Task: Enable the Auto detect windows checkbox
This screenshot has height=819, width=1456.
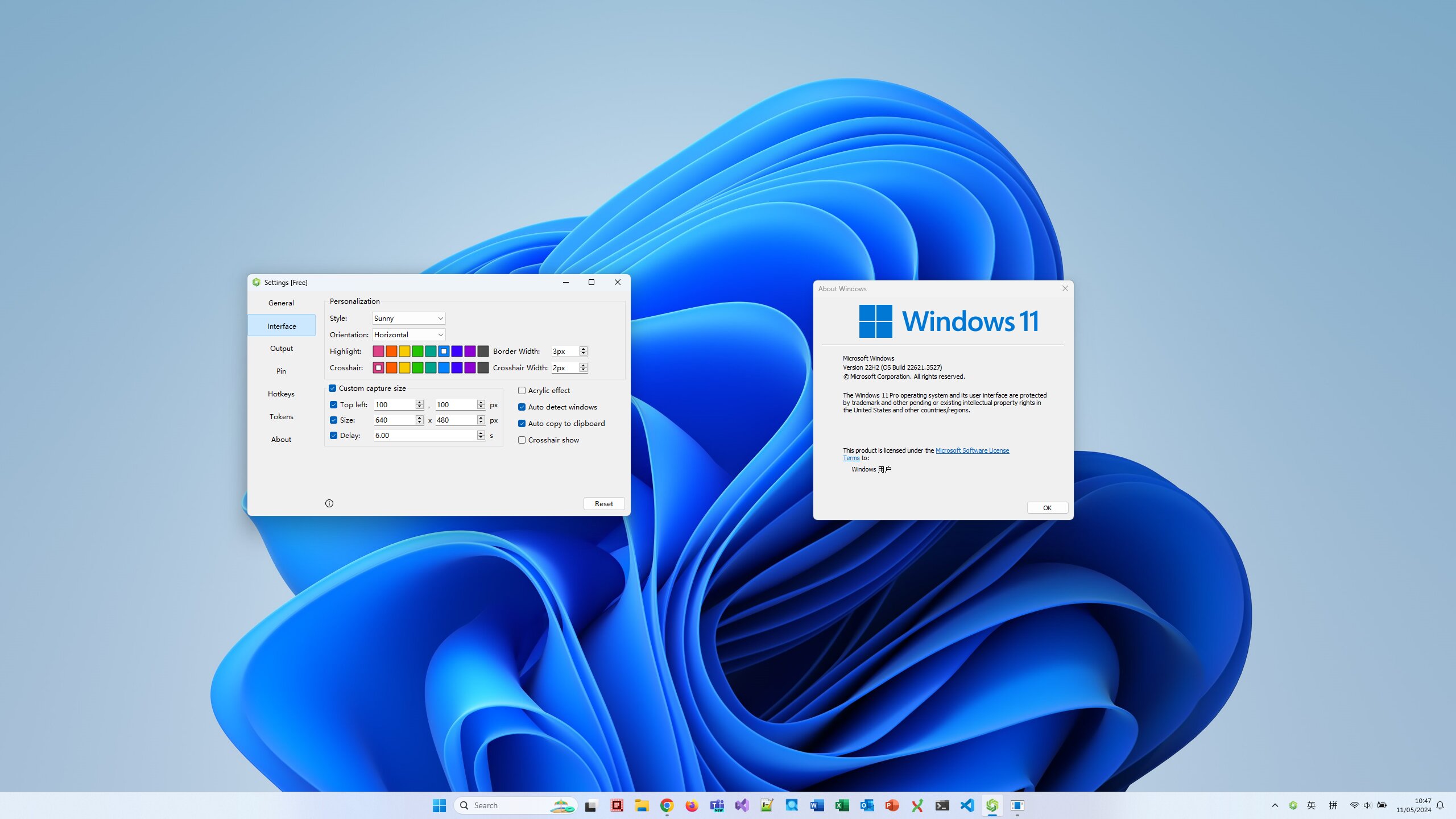Action: point(522,406)
